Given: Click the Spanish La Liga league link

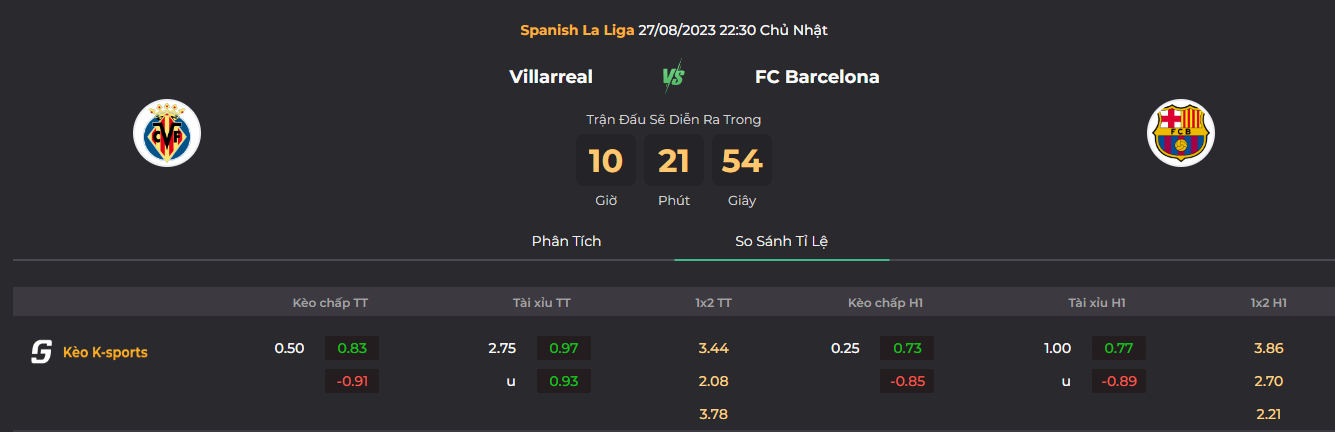Looking at the screenshot, I should pyautogui.click(x=577, y=30).
